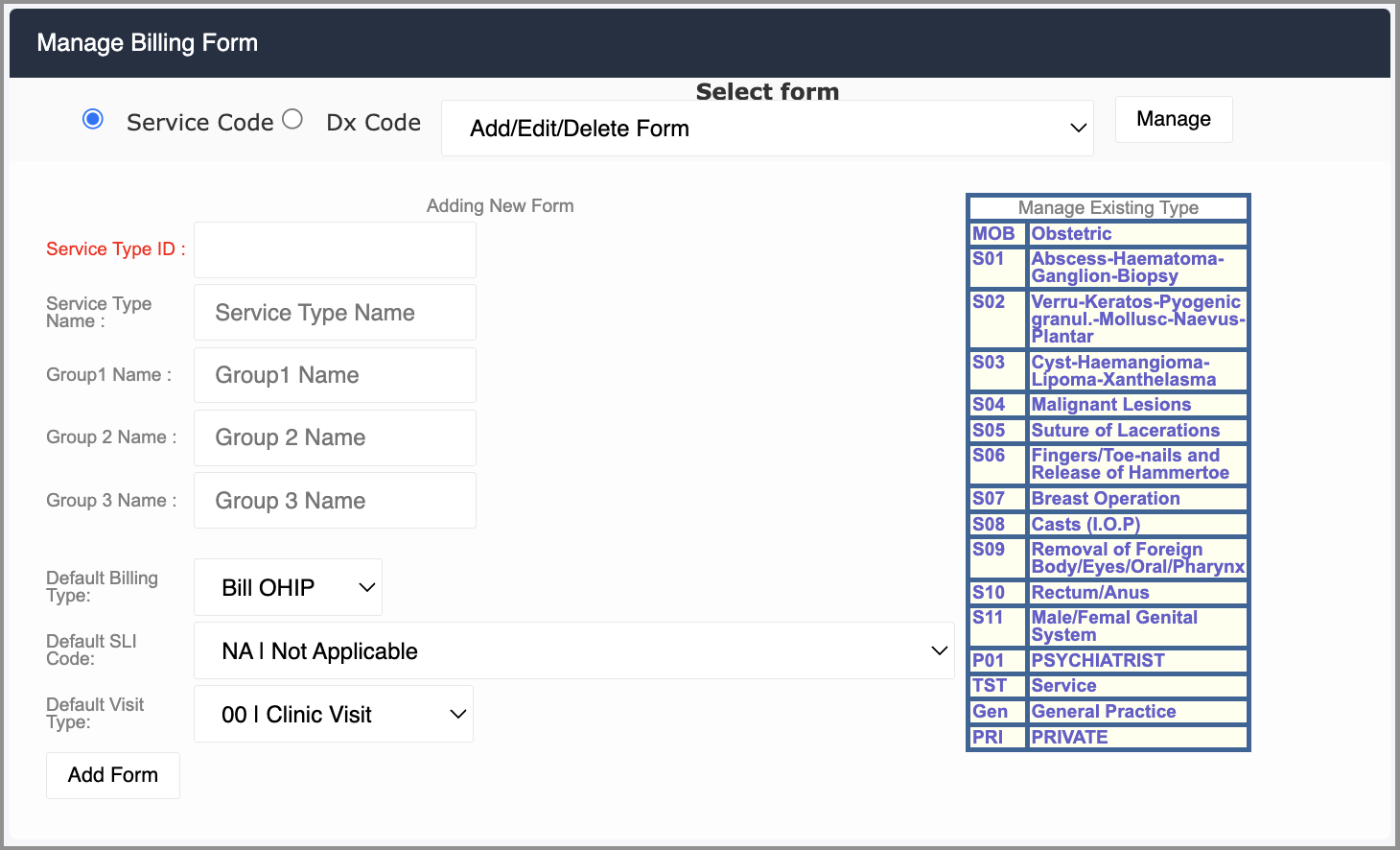The height and width of the screenshot is (850, 1400).
Task: Open the Add/Edit/Delete Form dropdown
Action: (767, 129)
